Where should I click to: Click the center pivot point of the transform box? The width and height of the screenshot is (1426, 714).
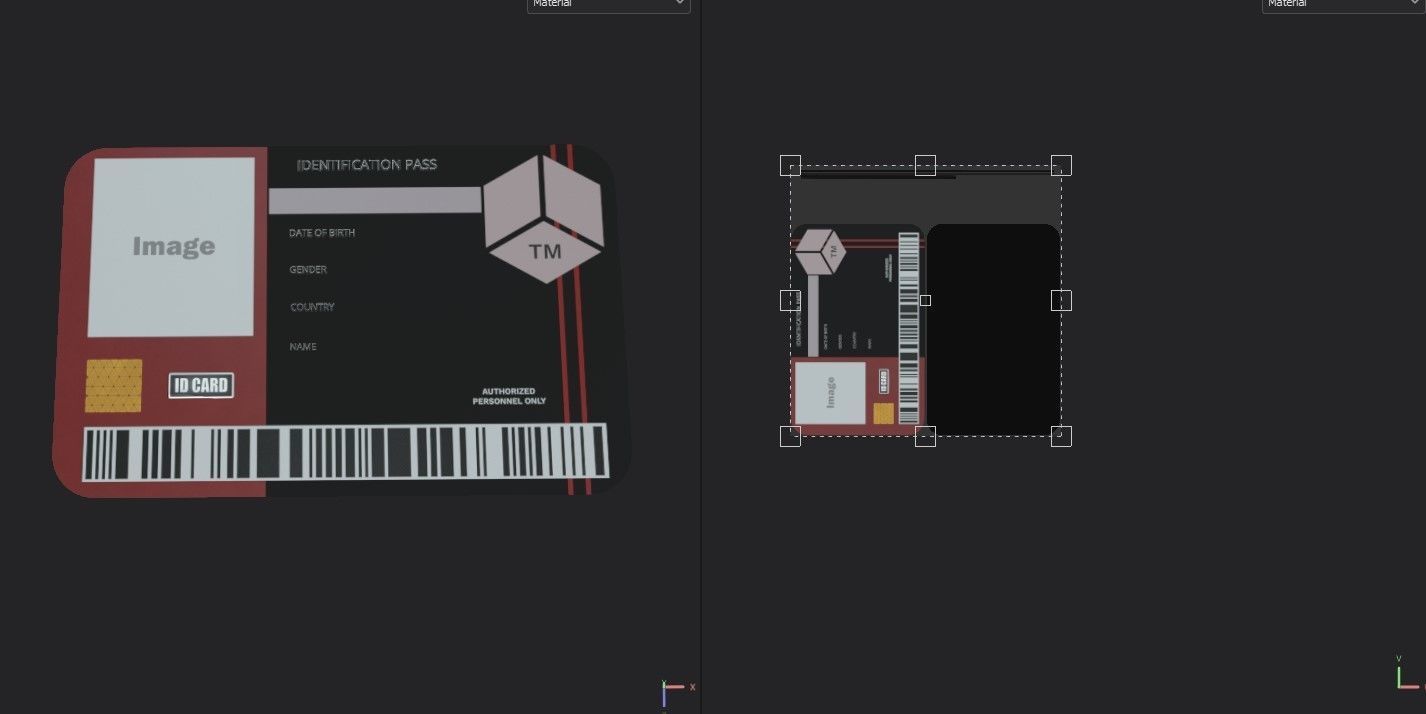click(x=925, y=300)
